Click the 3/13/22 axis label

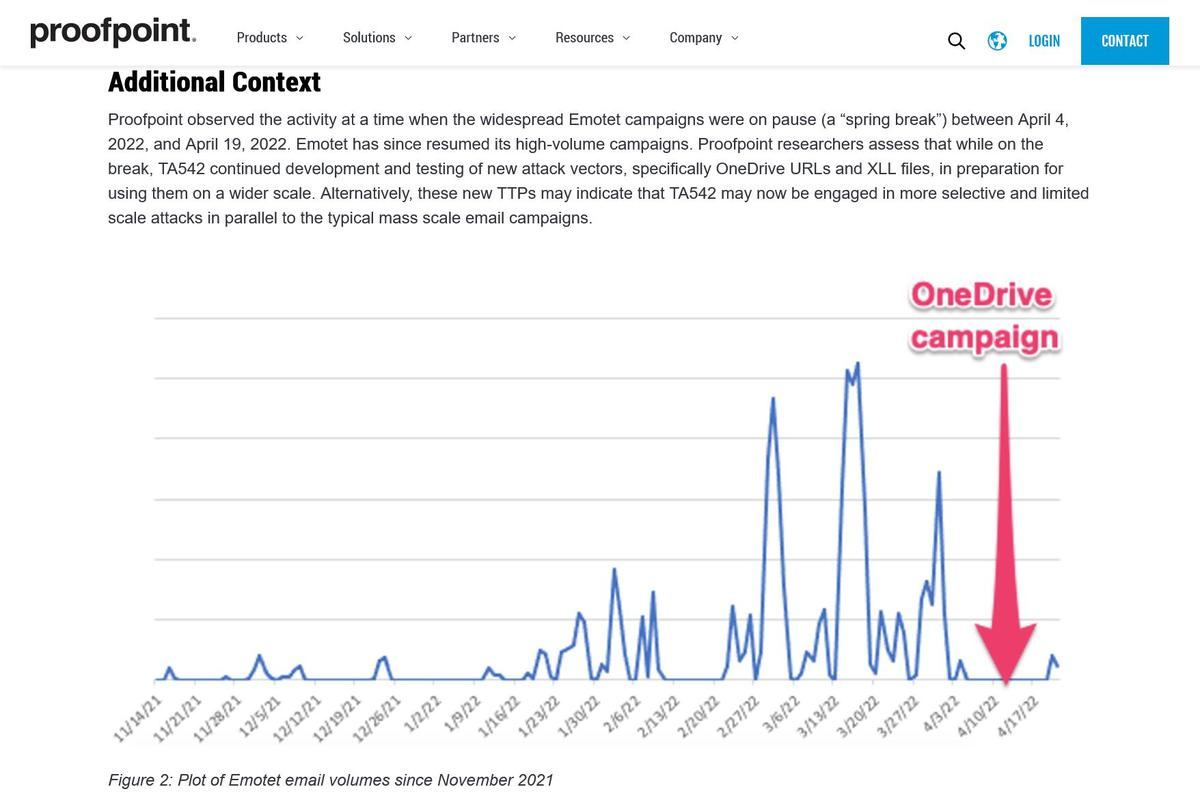click(817, 717)
